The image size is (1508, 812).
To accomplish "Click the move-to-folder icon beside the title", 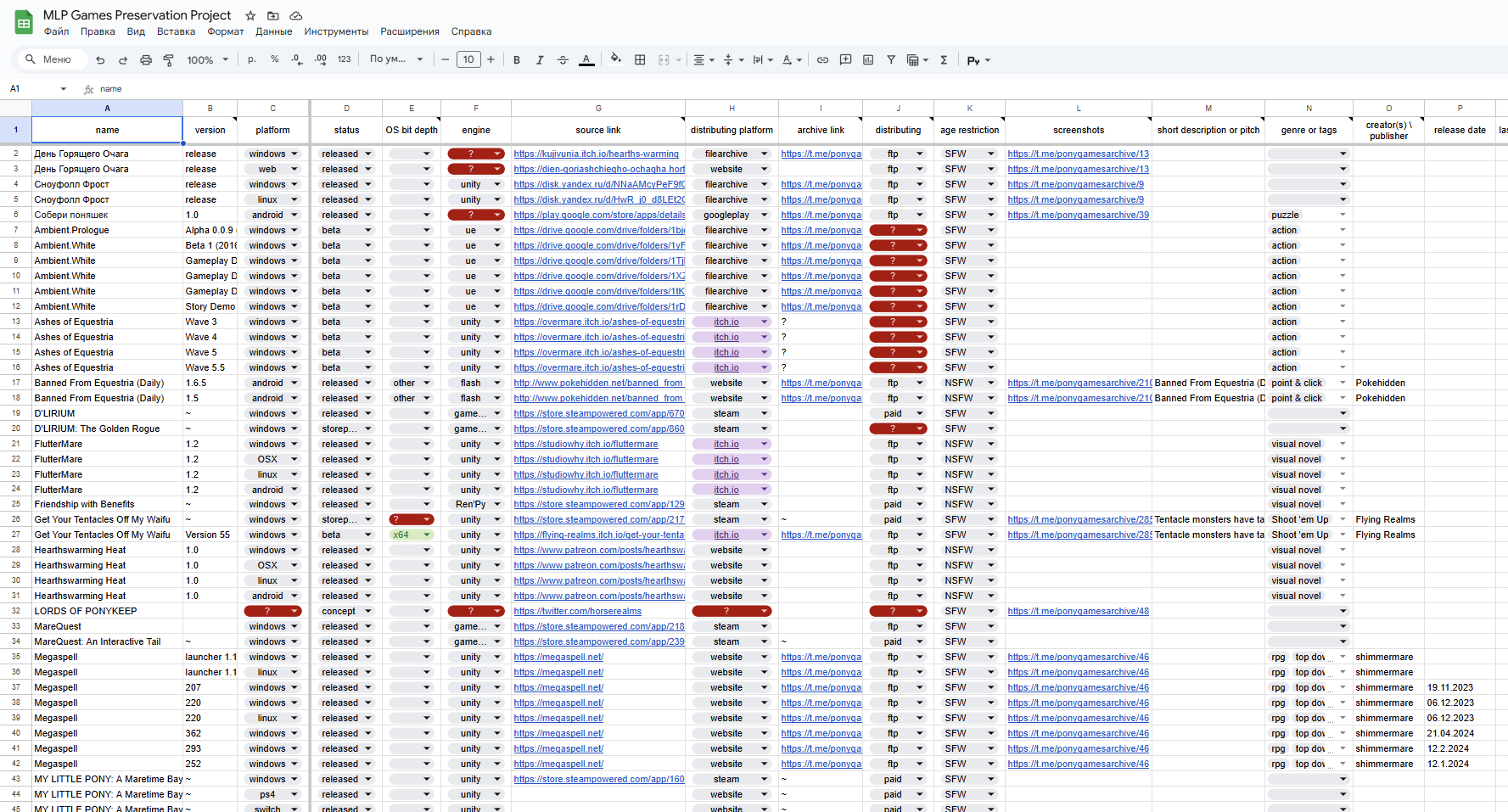I will (x=273, y=15).
